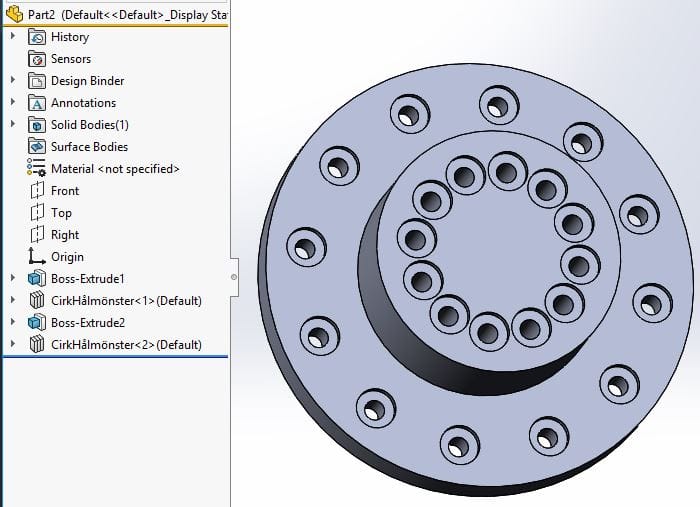
Task: Select the Right plane in tree
Action: point(65,235)
